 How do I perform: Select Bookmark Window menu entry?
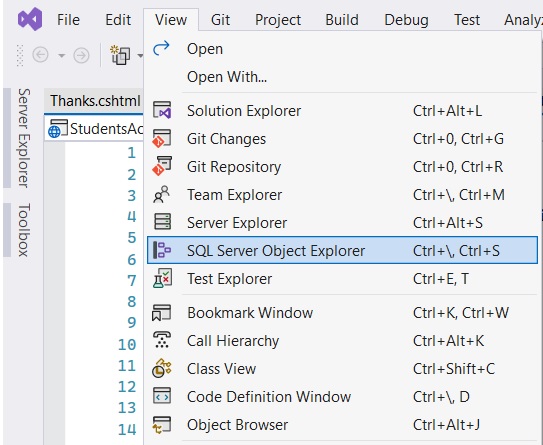[x=342, y=313]
